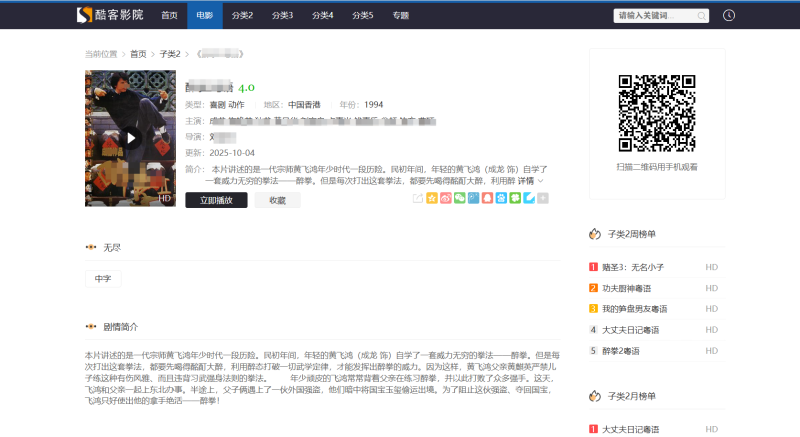Image resolution: width=800 pixels, height=437 pixels.
Task: Go to 子类2 in breadcrumb
Action: [x=170, y=54]
